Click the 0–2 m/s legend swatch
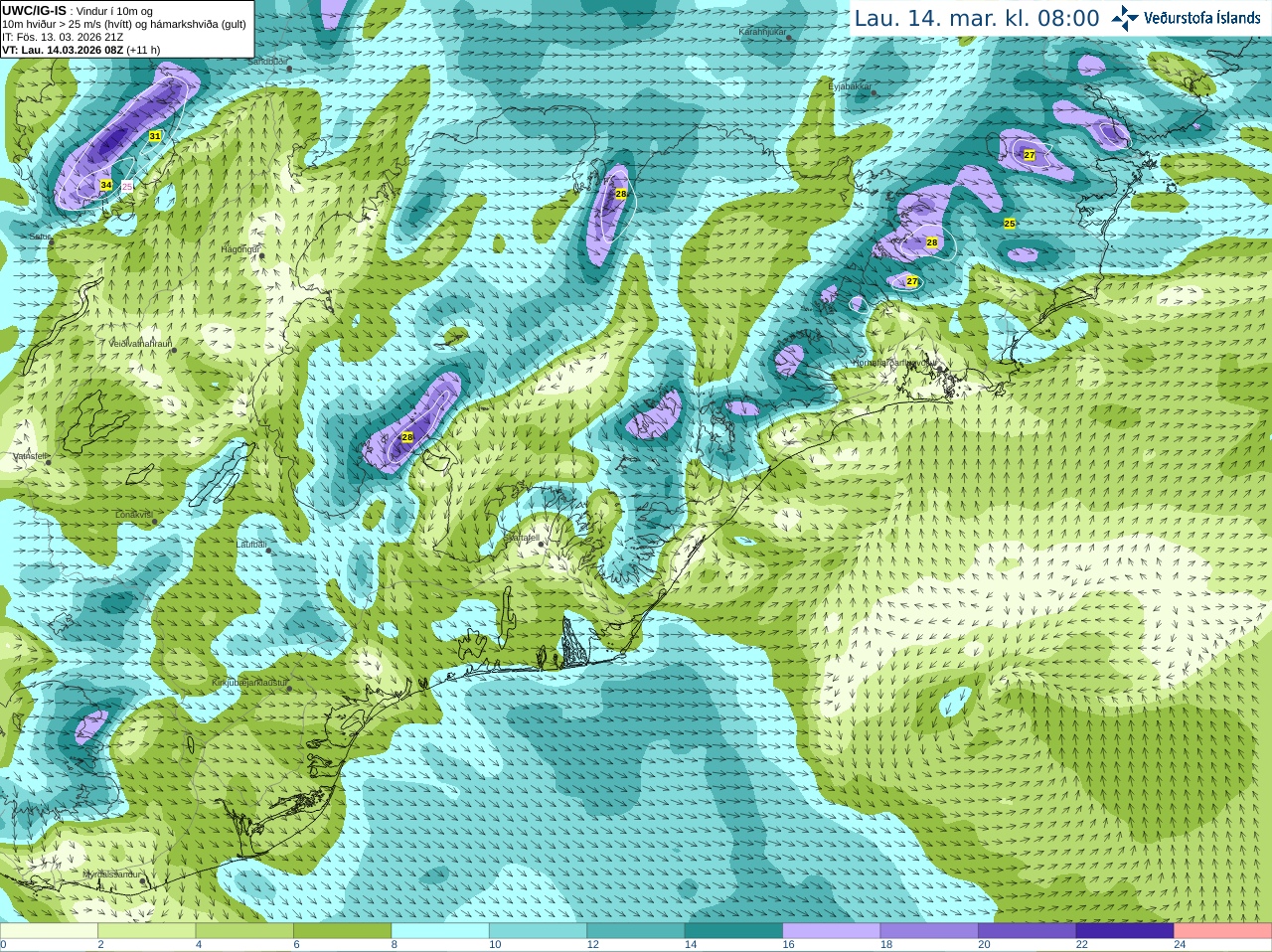Screen dimensions: 1272x952 [x=50, y=931]
